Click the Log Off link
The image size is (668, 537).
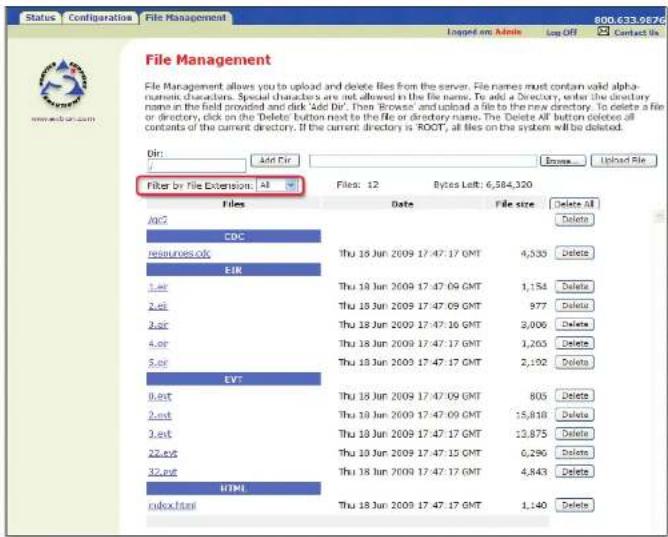561,32
